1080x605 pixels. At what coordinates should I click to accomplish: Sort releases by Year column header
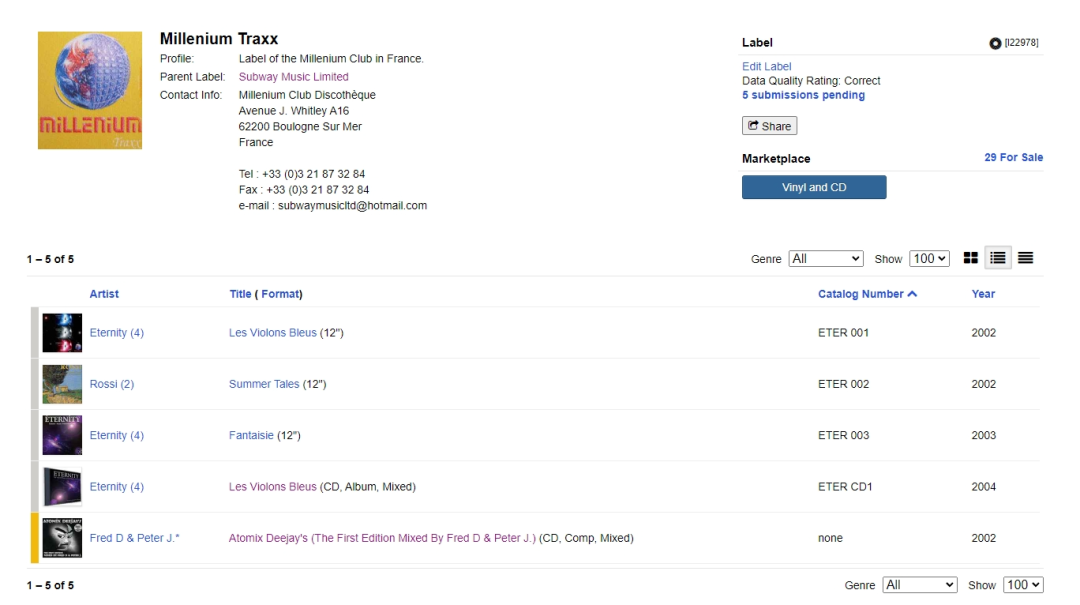tap(983, 294)
